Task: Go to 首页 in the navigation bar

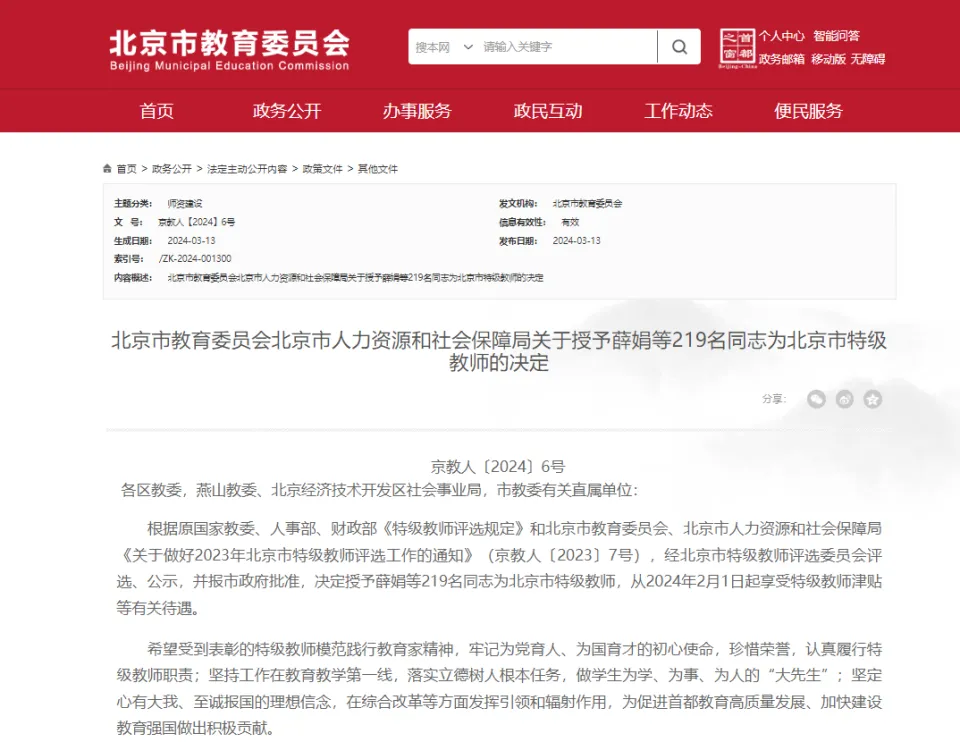Action: [x=157, y=111]
